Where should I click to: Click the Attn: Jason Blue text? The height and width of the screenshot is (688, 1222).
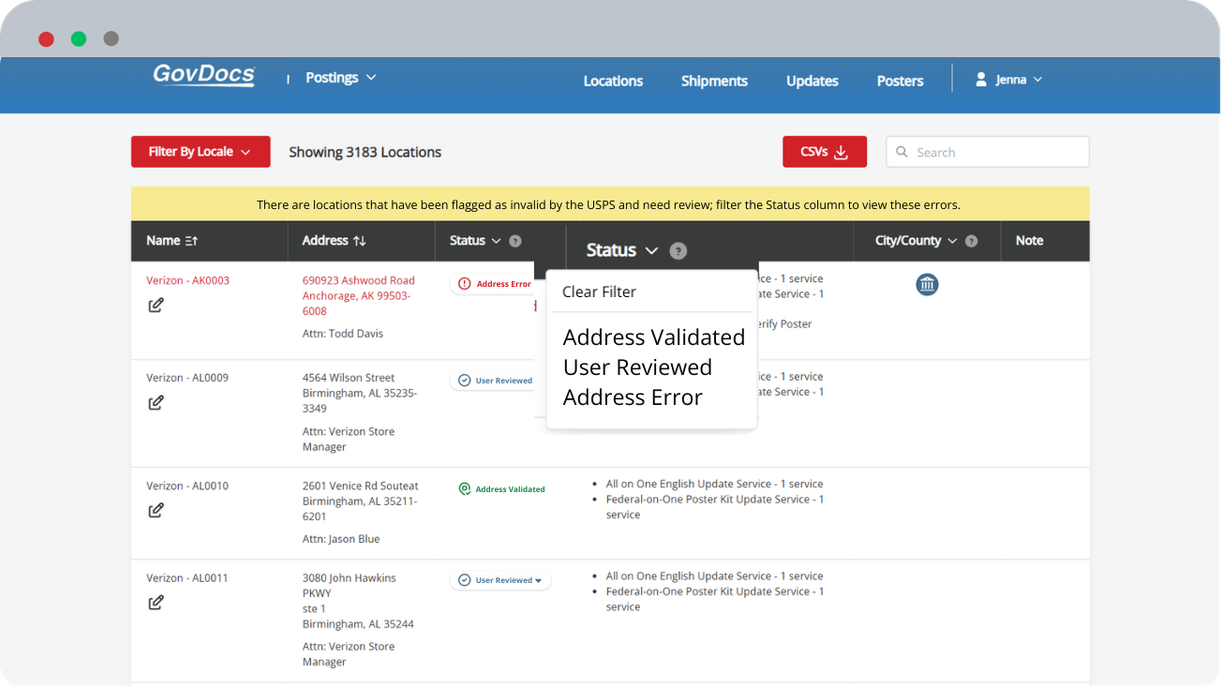coord(341,539)
